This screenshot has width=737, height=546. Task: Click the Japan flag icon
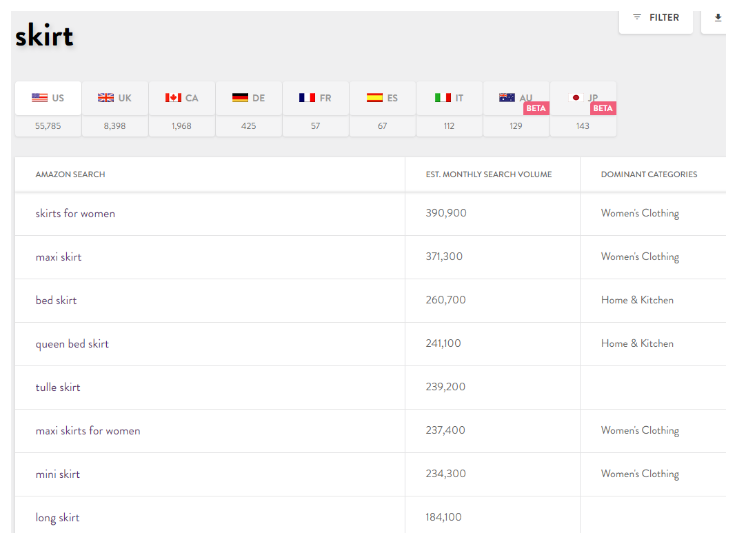[575, 97]
